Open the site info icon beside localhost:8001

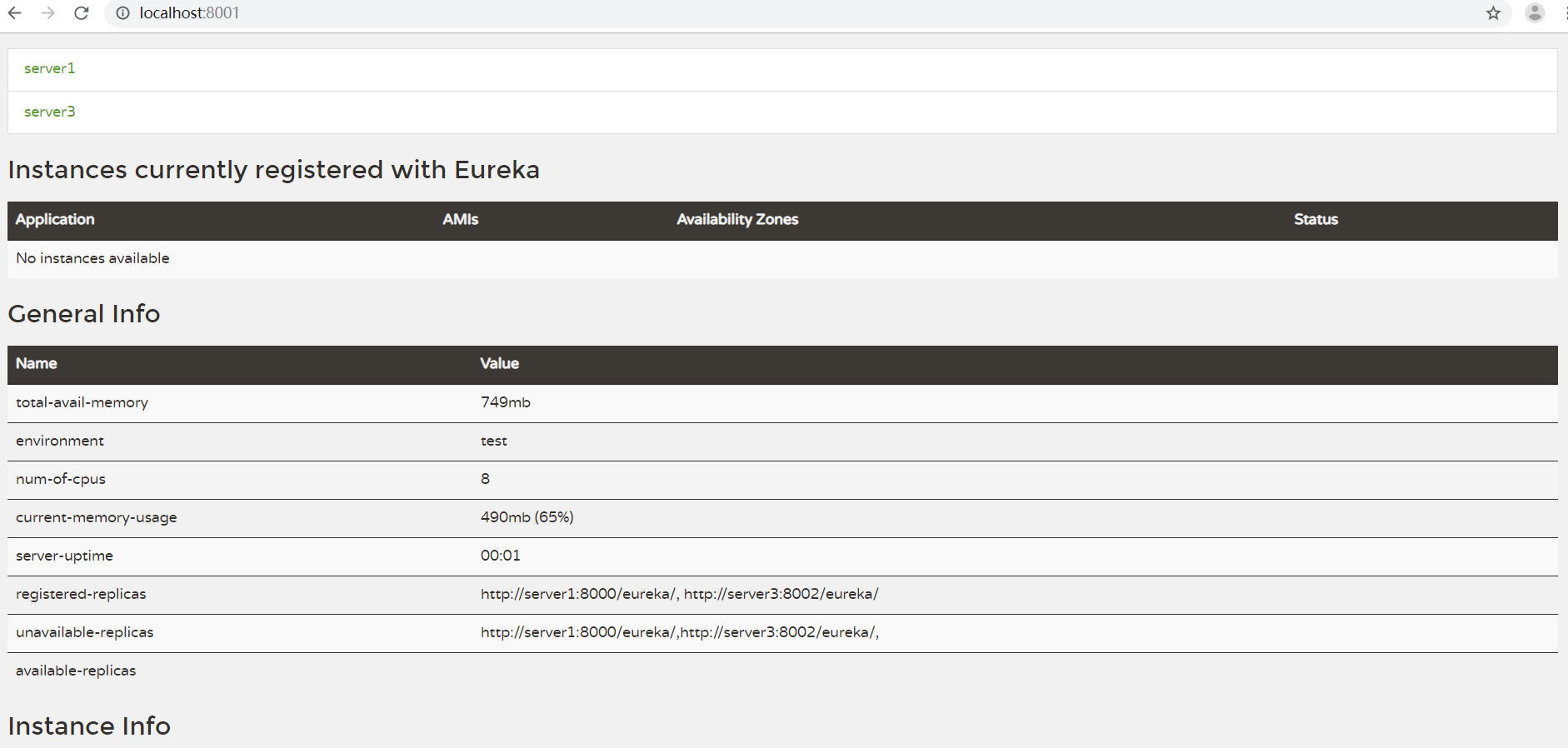coord(122,13)
